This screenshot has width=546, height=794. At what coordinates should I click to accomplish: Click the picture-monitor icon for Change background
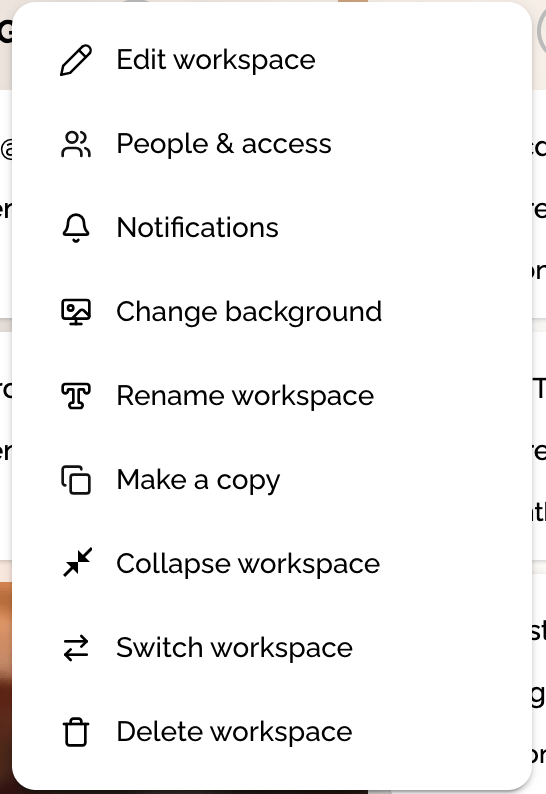click(76, 312)
